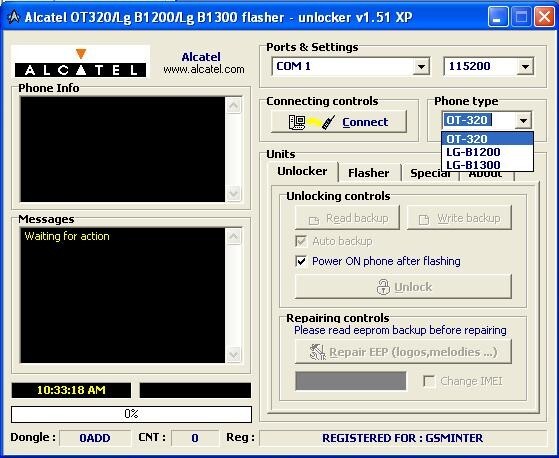Select LG-B1200 from phone type list
The image size is (559, 458).
487,152
